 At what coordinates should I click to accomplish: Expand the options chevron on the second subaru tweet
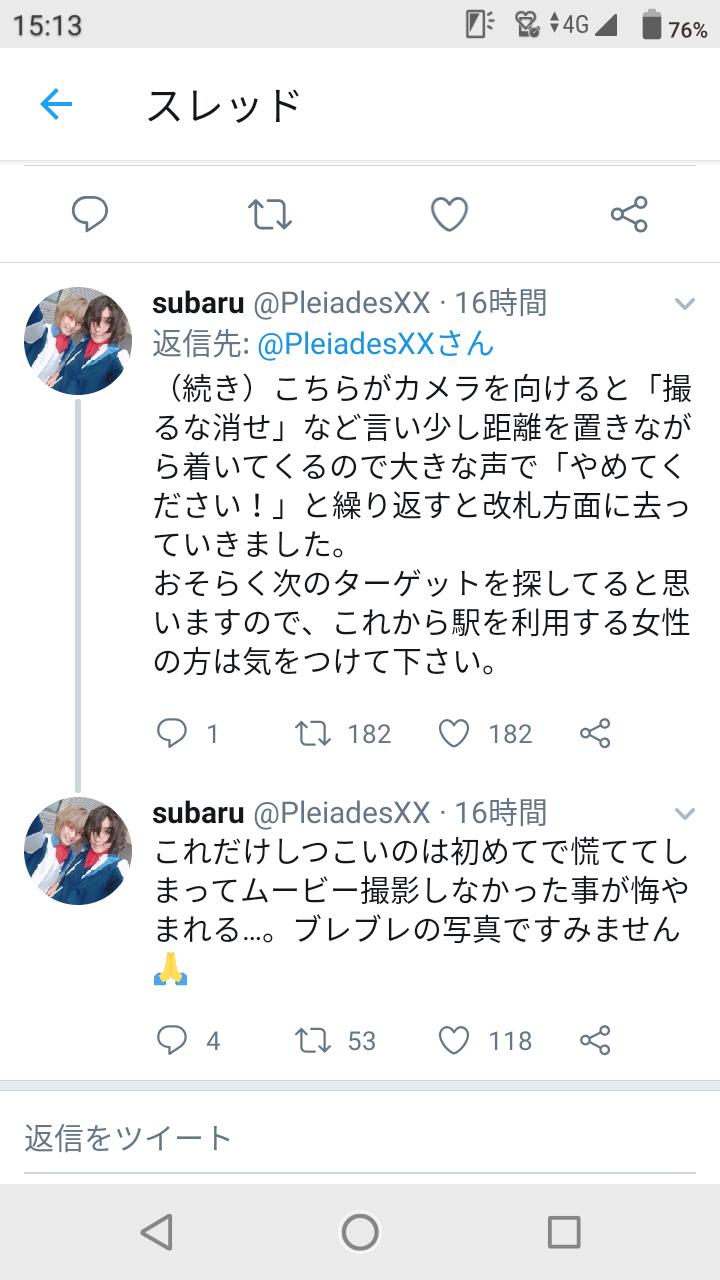pyautogui.click(x=684, y=812)
